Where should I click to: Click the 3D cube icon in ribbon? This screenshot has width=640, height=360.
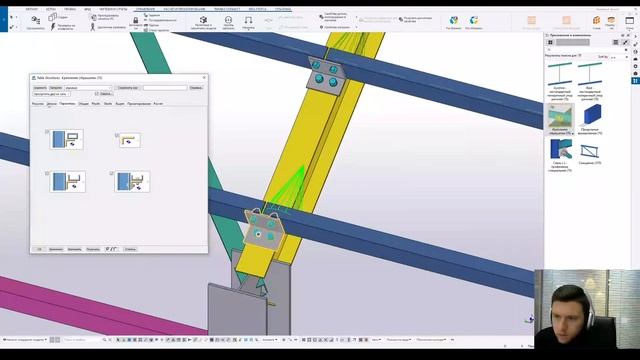203,20
